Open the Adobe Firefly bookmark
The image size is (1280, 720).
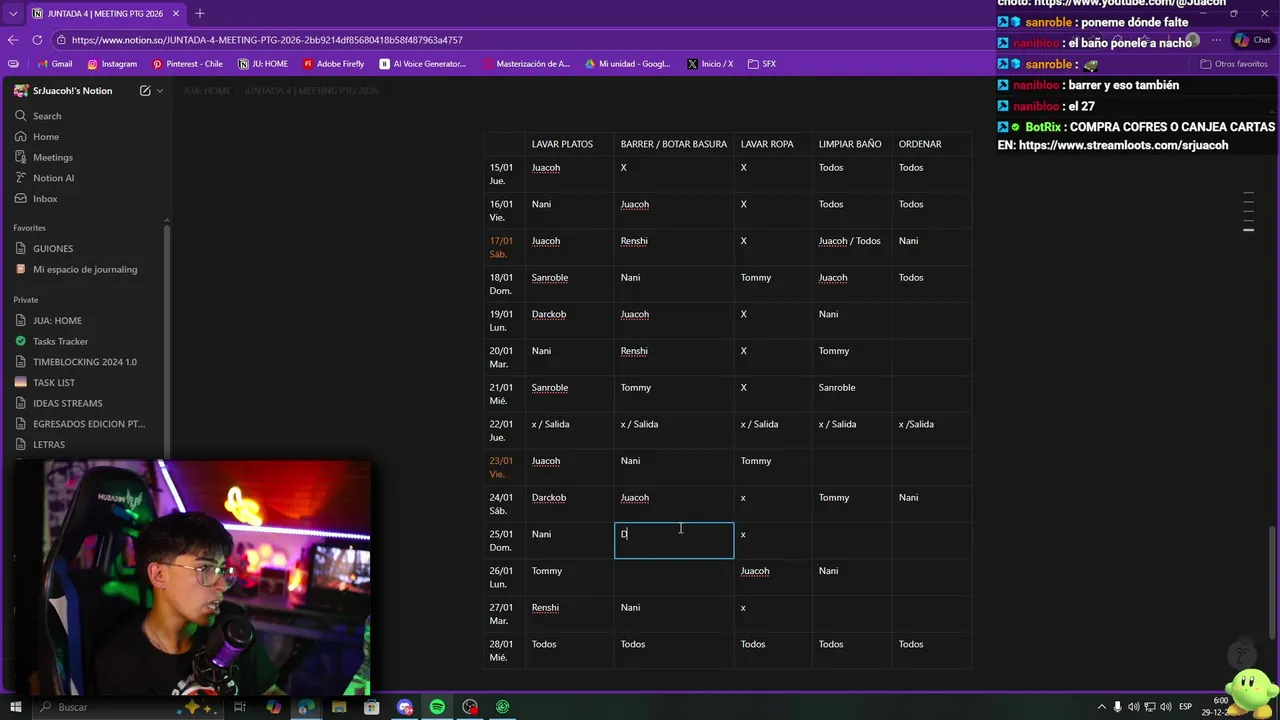click(333, 64)
